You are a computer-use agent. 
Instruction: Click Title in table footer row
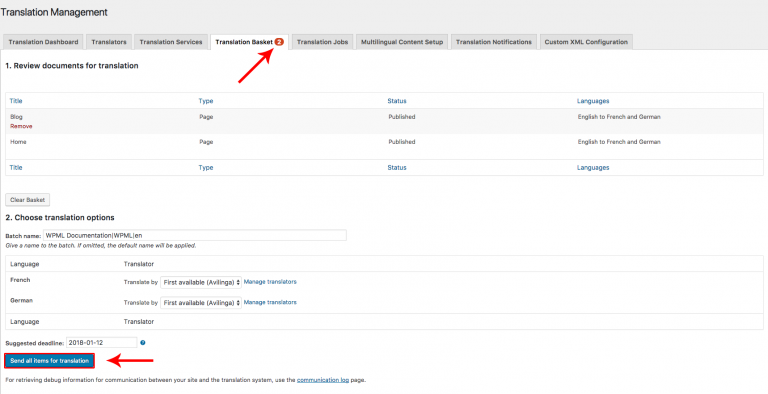(x=16, y=168)
